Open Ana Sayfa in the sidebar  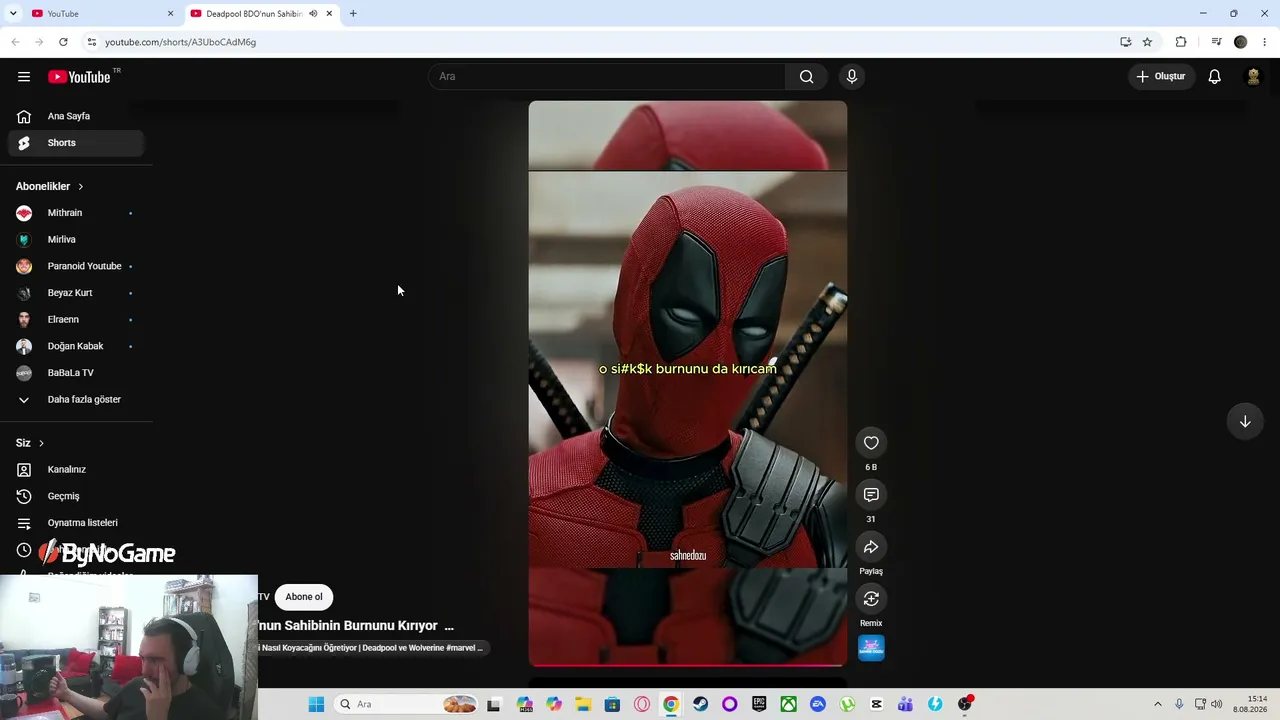(x=76, y=116)
